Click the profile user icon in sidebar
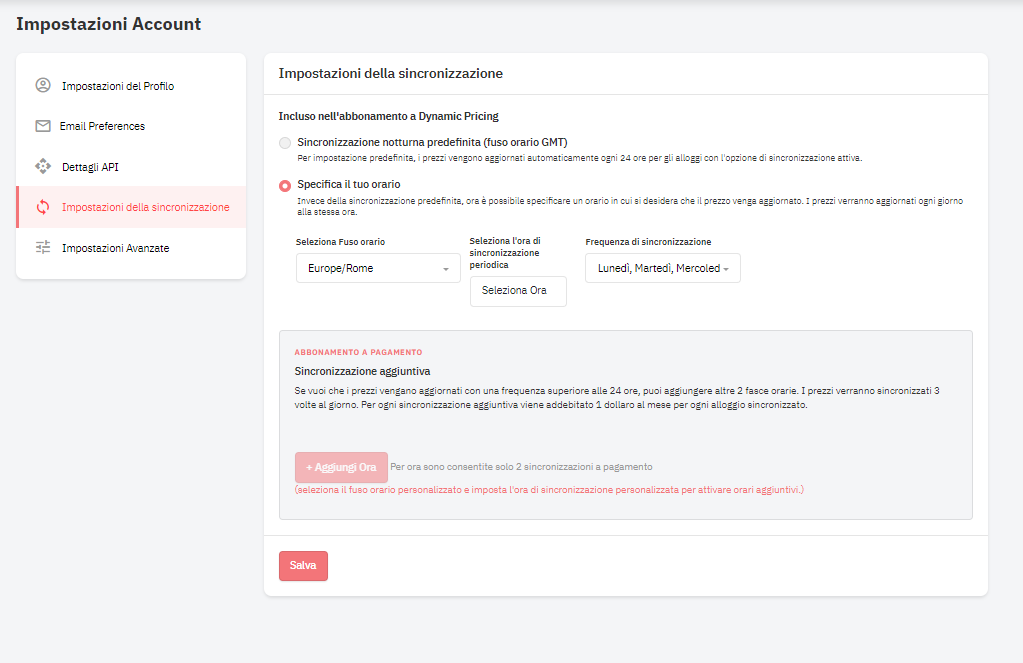 (43, 85)
